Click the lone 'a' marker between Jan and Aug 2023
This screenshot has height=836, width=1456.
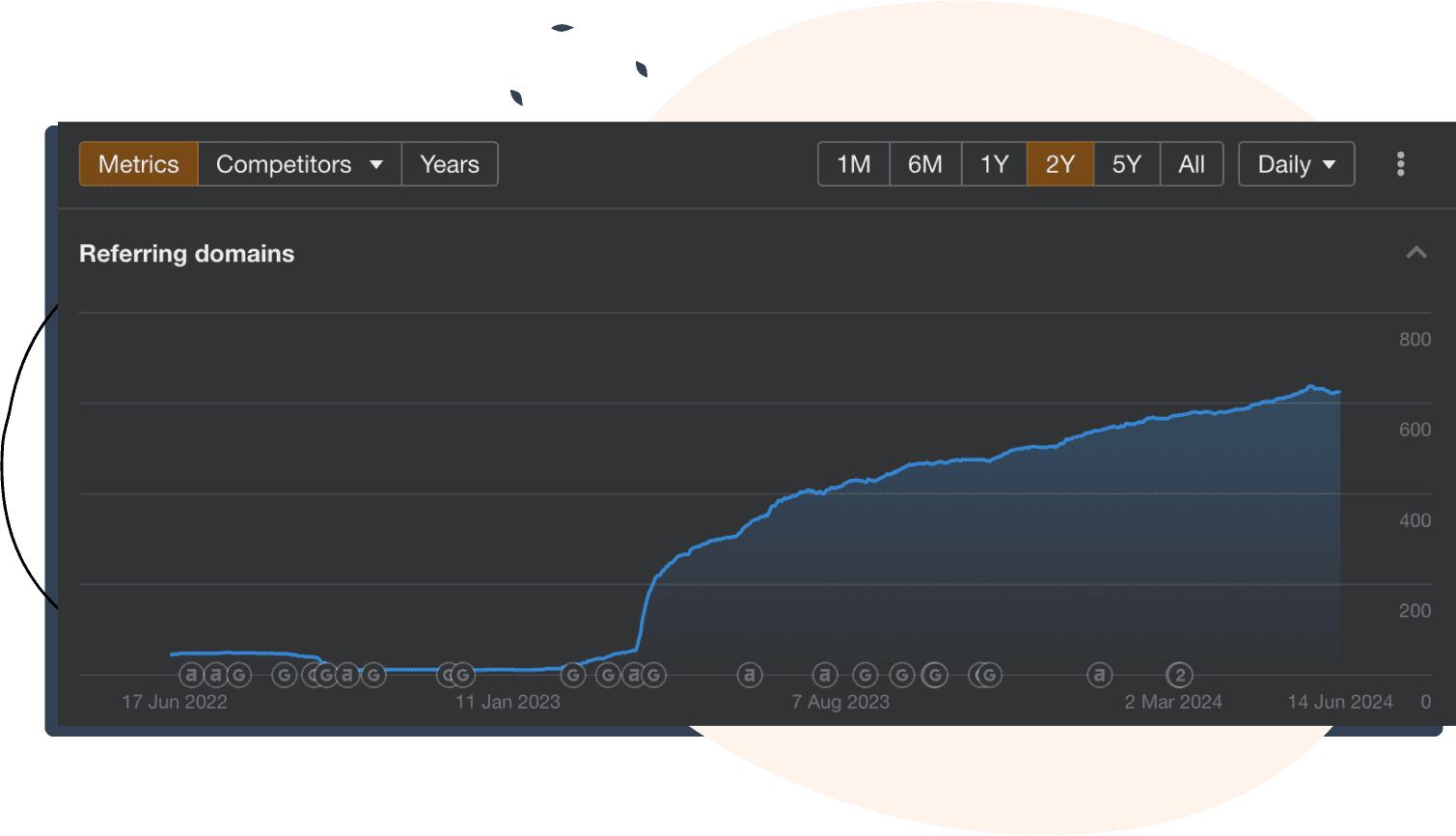tap(750, 675)
